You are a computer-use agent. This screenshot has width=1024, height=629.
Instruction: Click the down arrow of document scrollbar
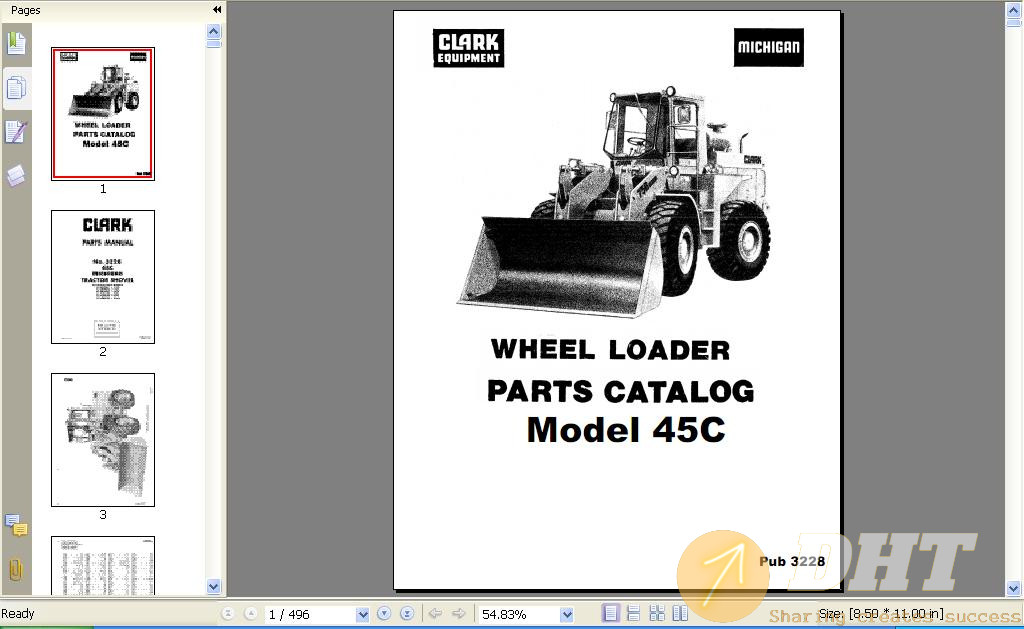click(x=1014, y=589)
